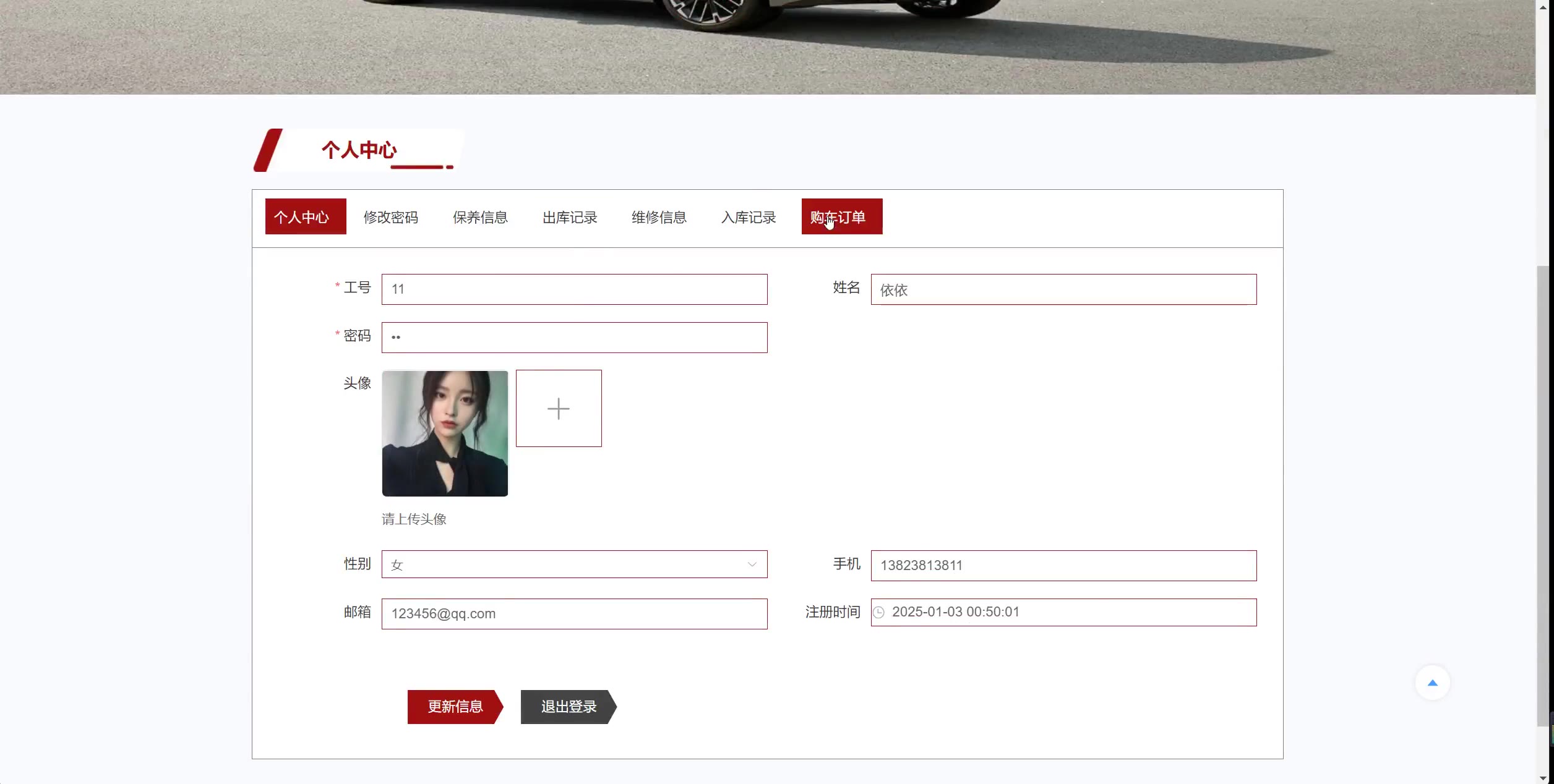Select the 出库记录 tab
The width and height of the screenshot is (1554, 784).
[569, 217]
